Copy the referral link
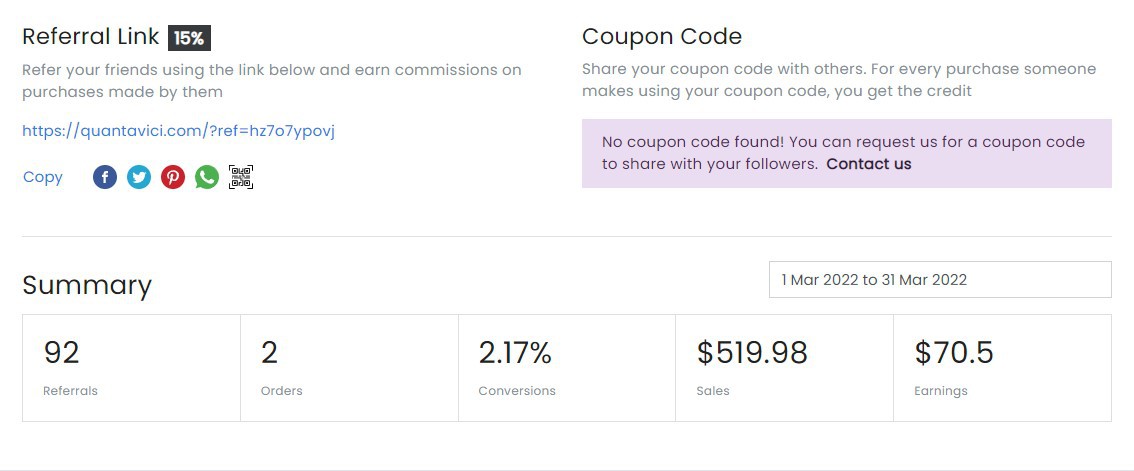This screenshot has width=1134, height=471. coord(43,177)
